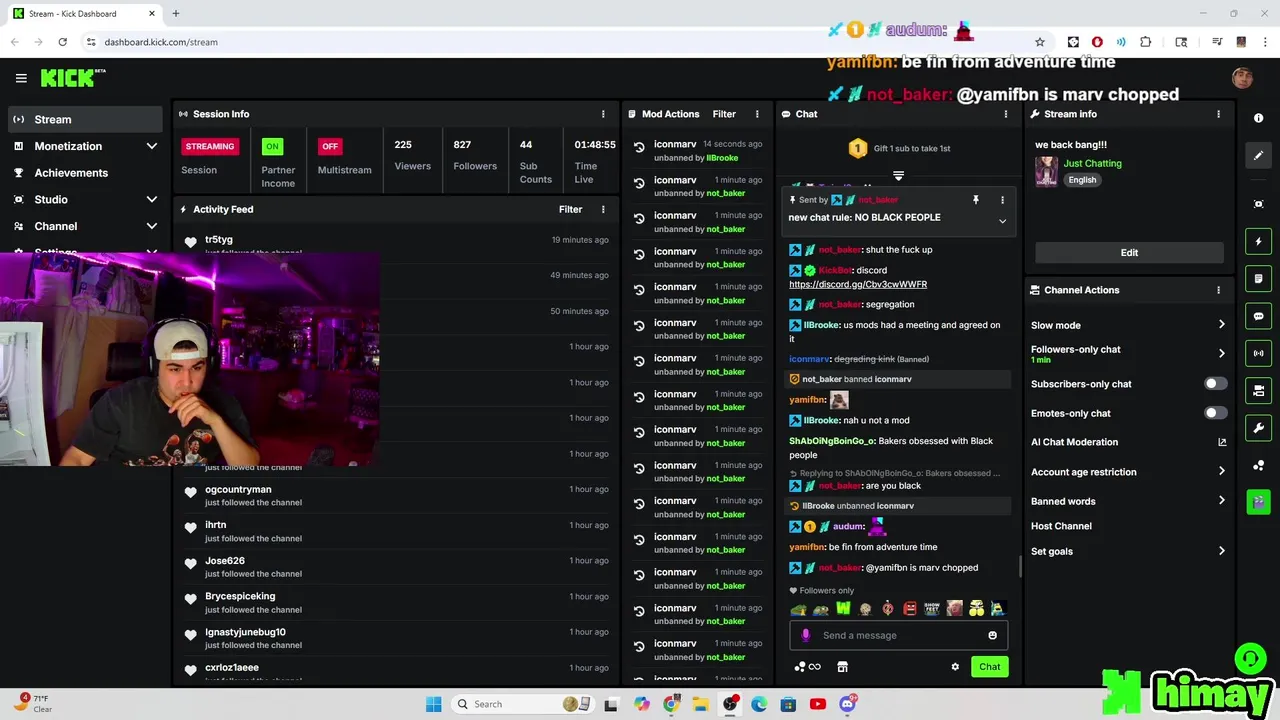This screenshot has width=1280, height=720.
Task: Open the Chat panel three-dot menu
Action: coord(1006,114)
